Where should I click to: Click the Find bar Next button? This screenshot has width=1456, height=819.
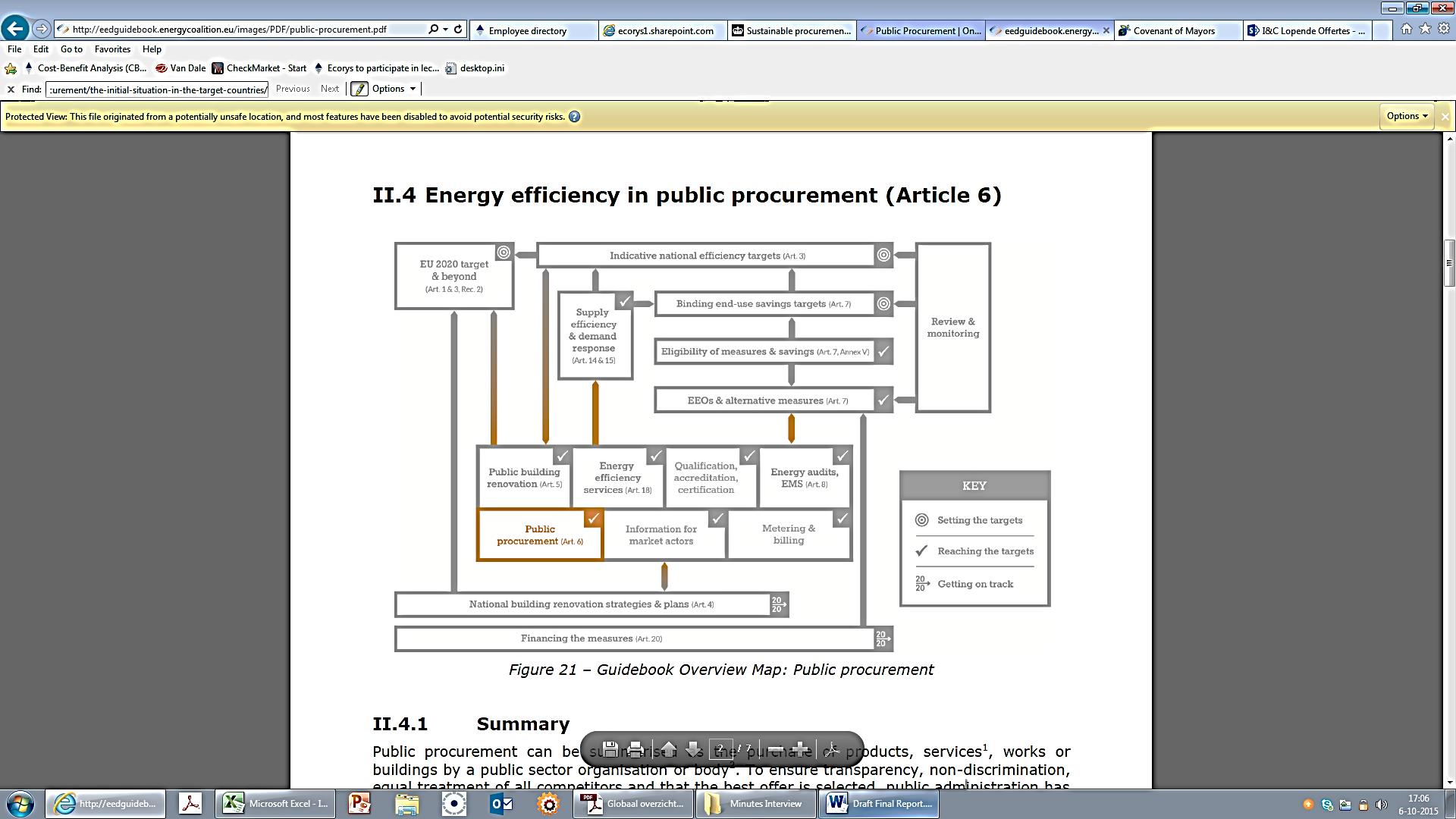pos(329,89)
